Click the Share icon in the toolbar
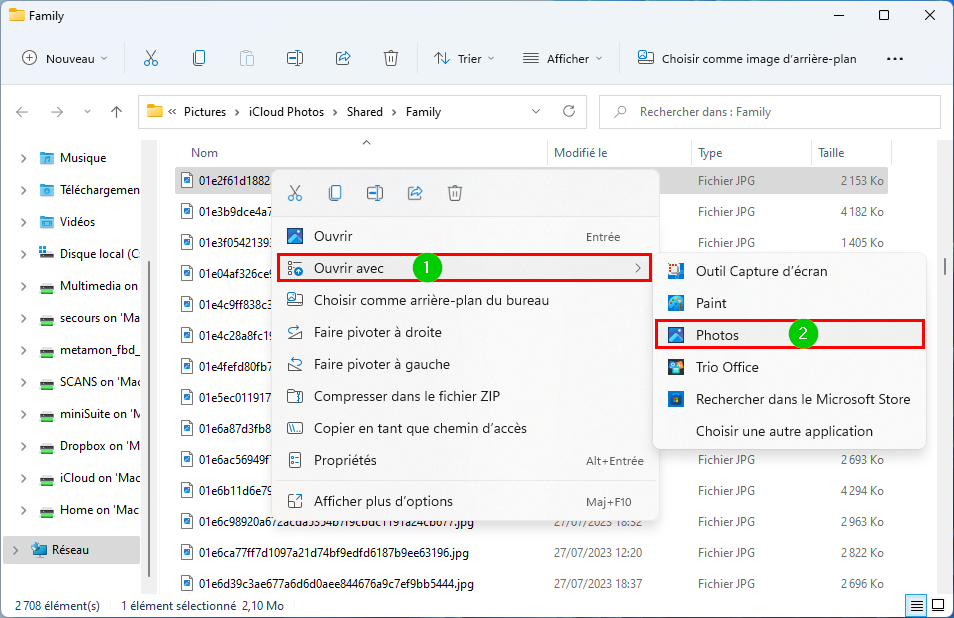 pos(343,58)
